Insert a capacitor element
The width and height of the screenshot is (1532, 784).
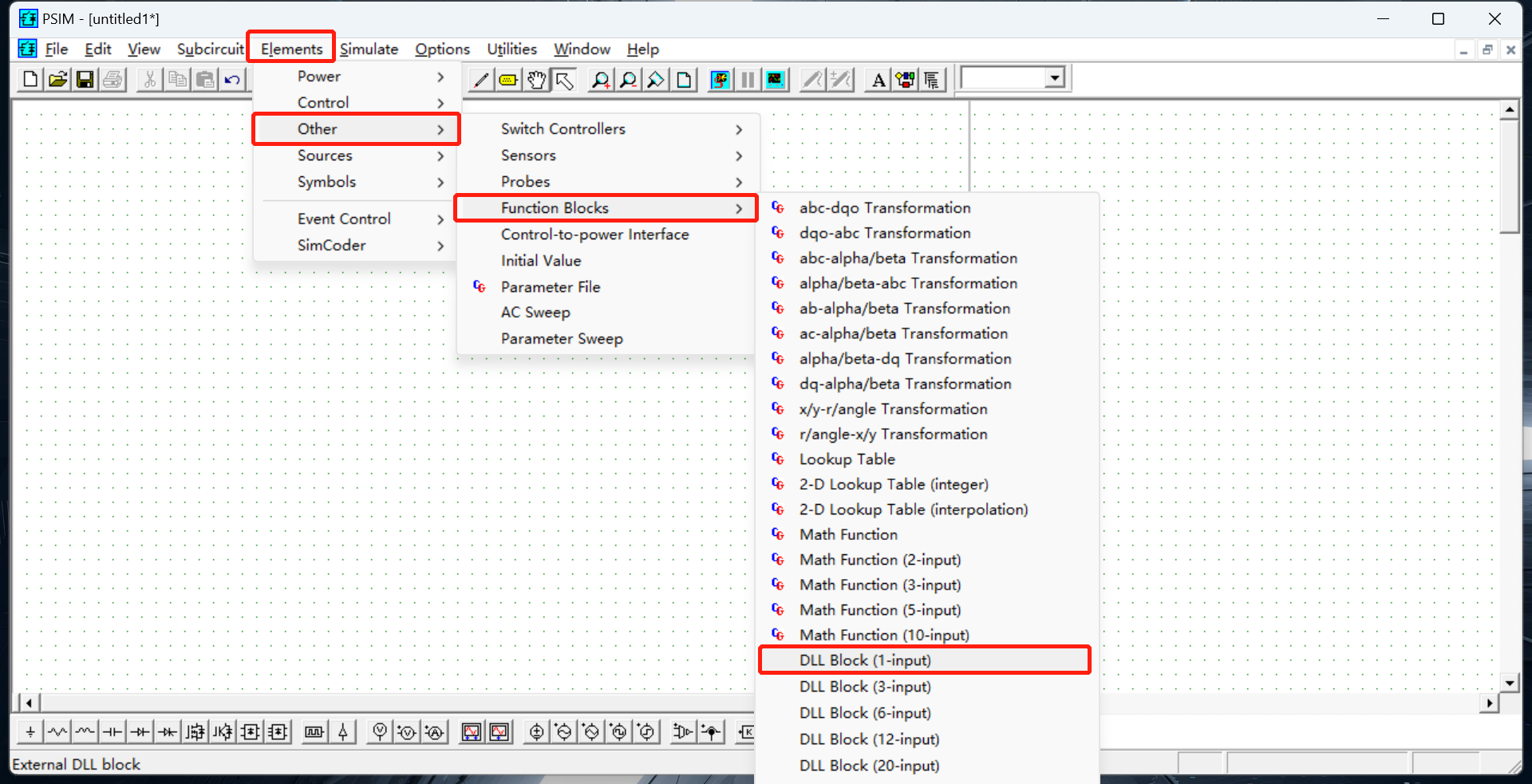(x=113, y=731)
